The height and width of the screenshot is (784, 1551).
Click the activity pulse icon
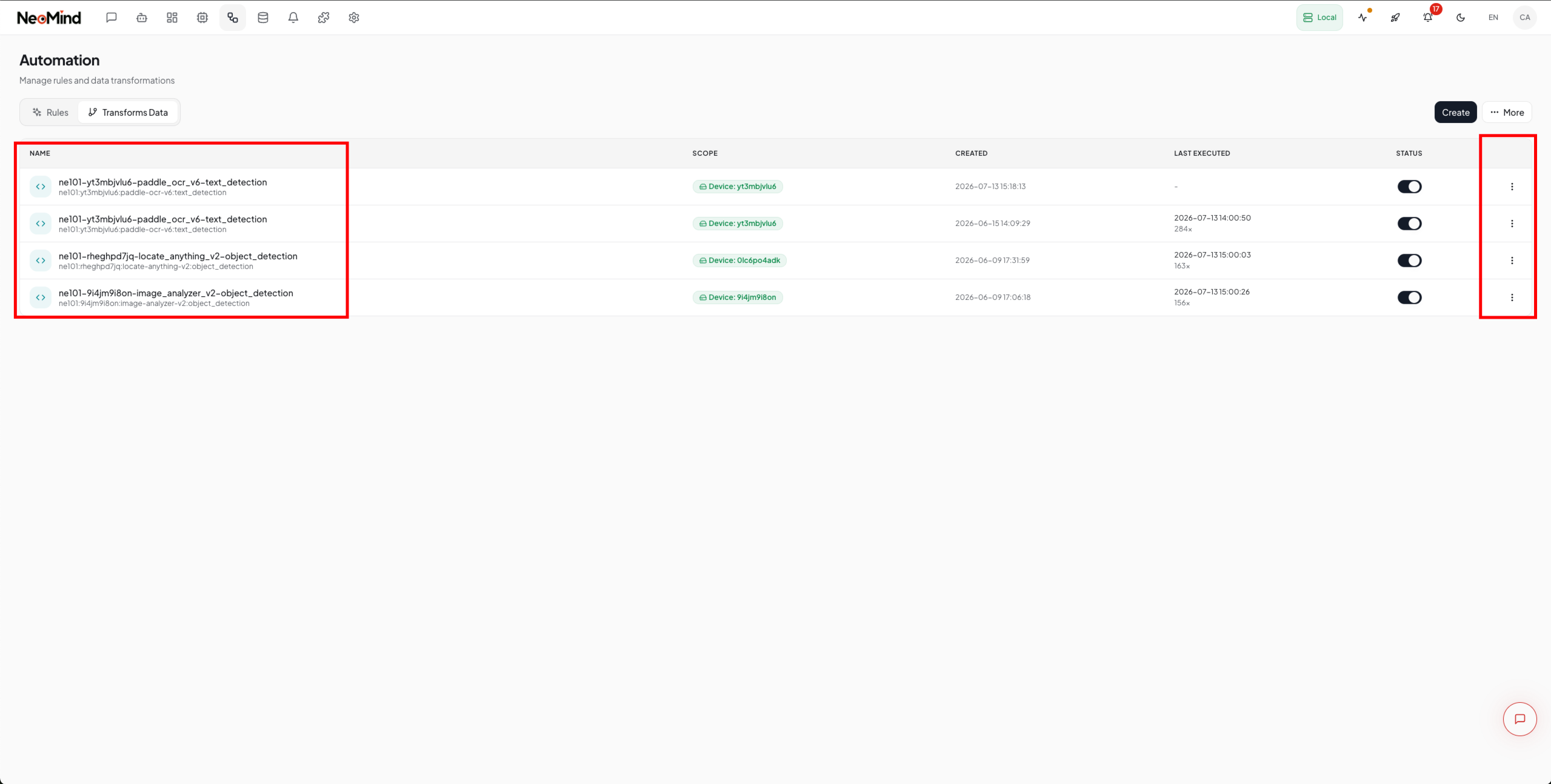[x=1363, y=18]
